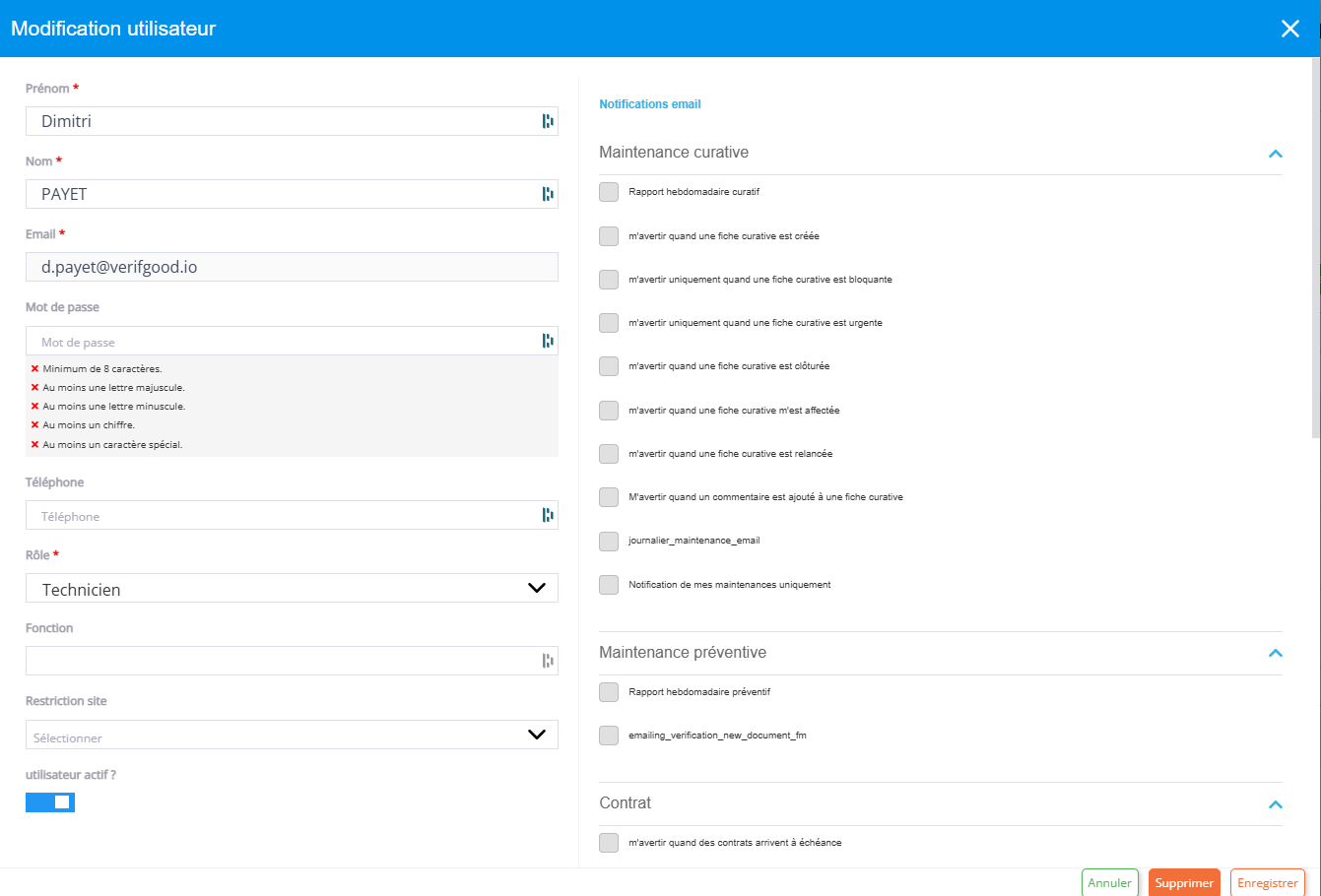Collapse the Maintenance préventive section
The height and width of the screenshot is (896, 1321).
click(x=1275, y=653)
